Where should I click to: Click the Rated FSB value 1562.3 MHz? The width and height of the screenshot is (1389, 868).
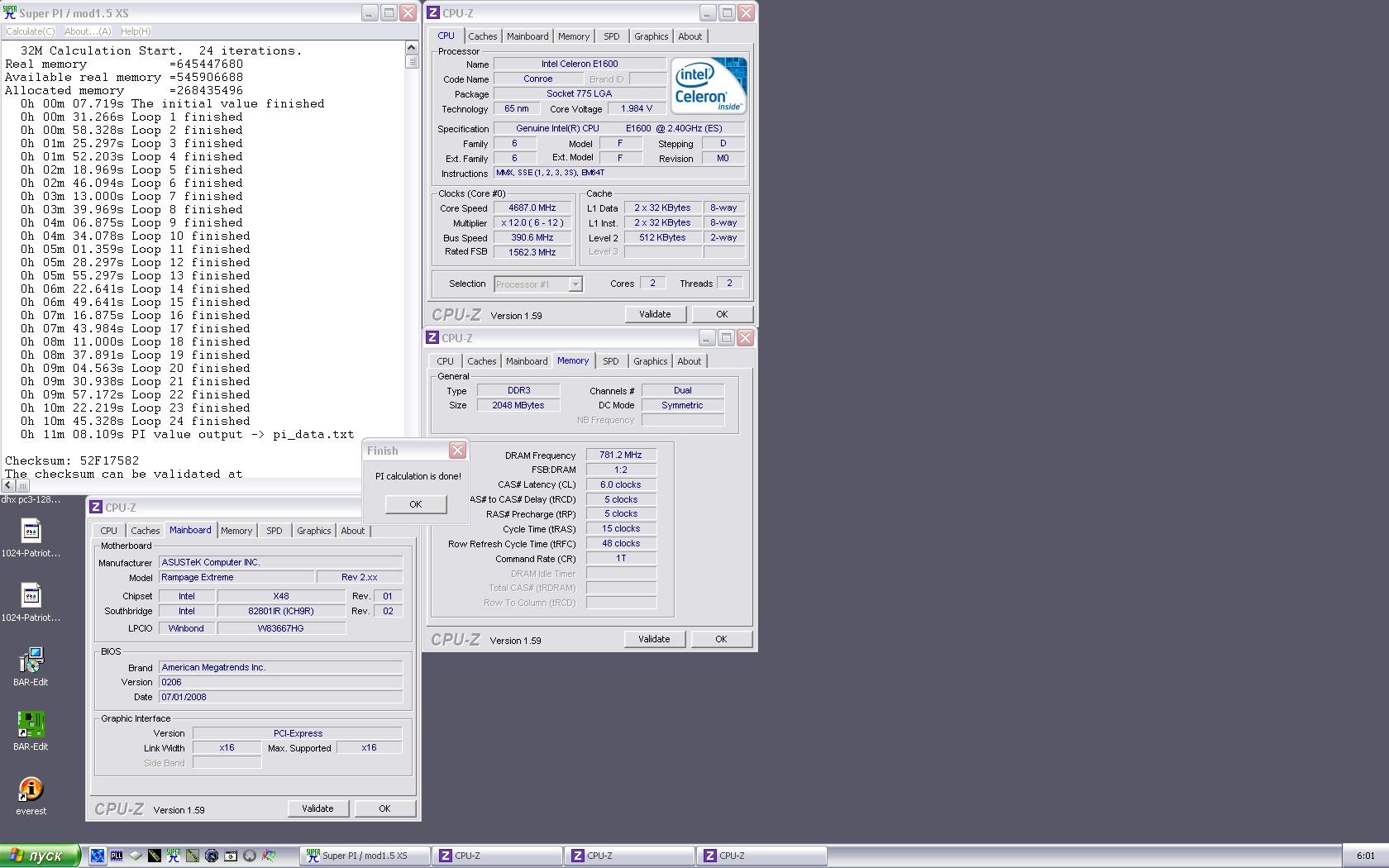point(532,253)
